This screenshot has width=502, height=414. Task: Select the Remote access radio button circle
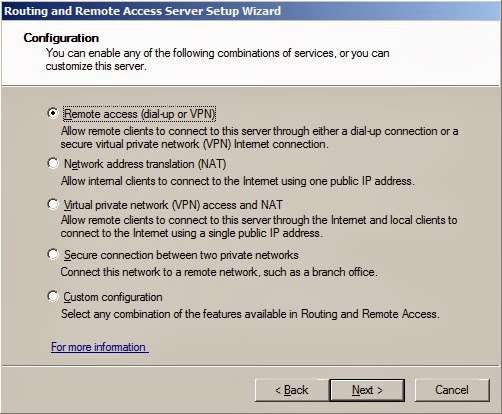tap(52, 113)
